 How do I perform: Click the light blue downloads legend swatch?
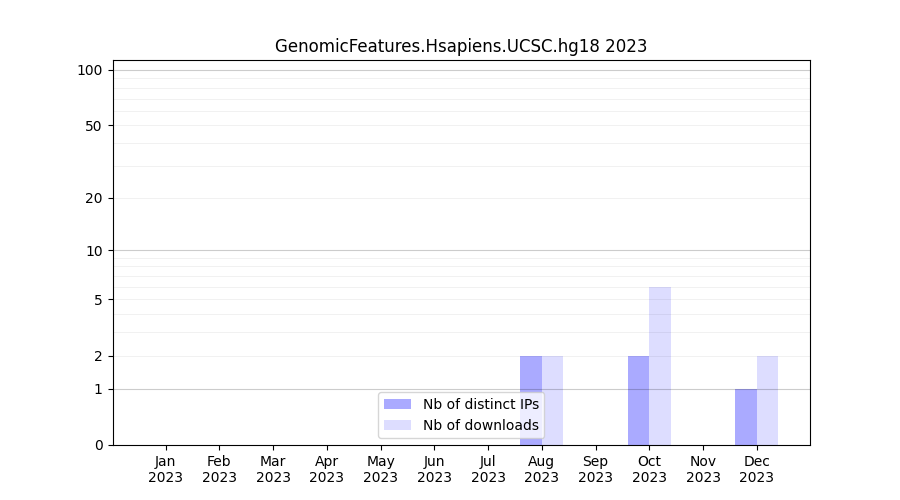[397, 425]
